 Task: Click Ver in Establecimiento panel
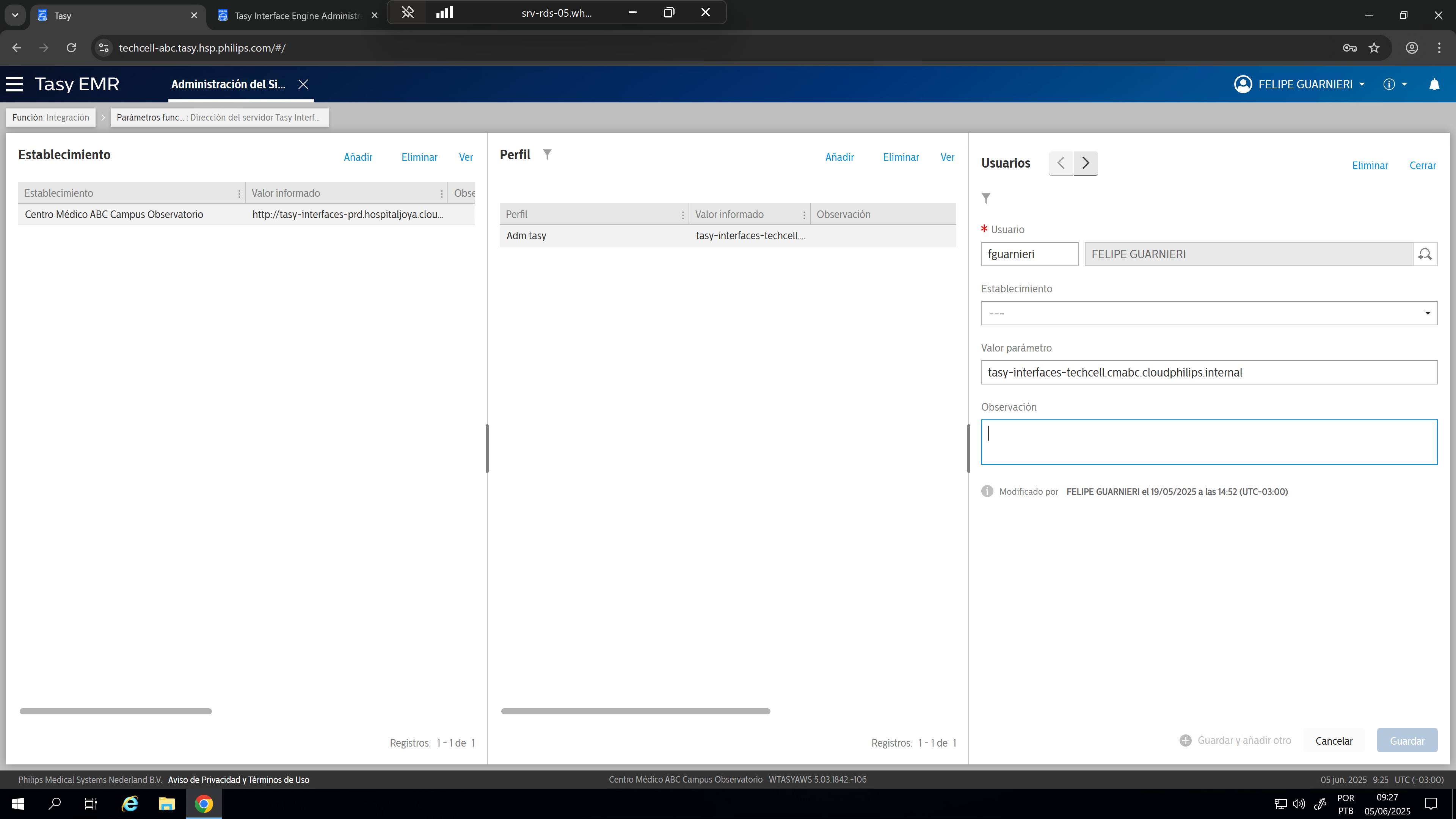(x=466, y=157)
